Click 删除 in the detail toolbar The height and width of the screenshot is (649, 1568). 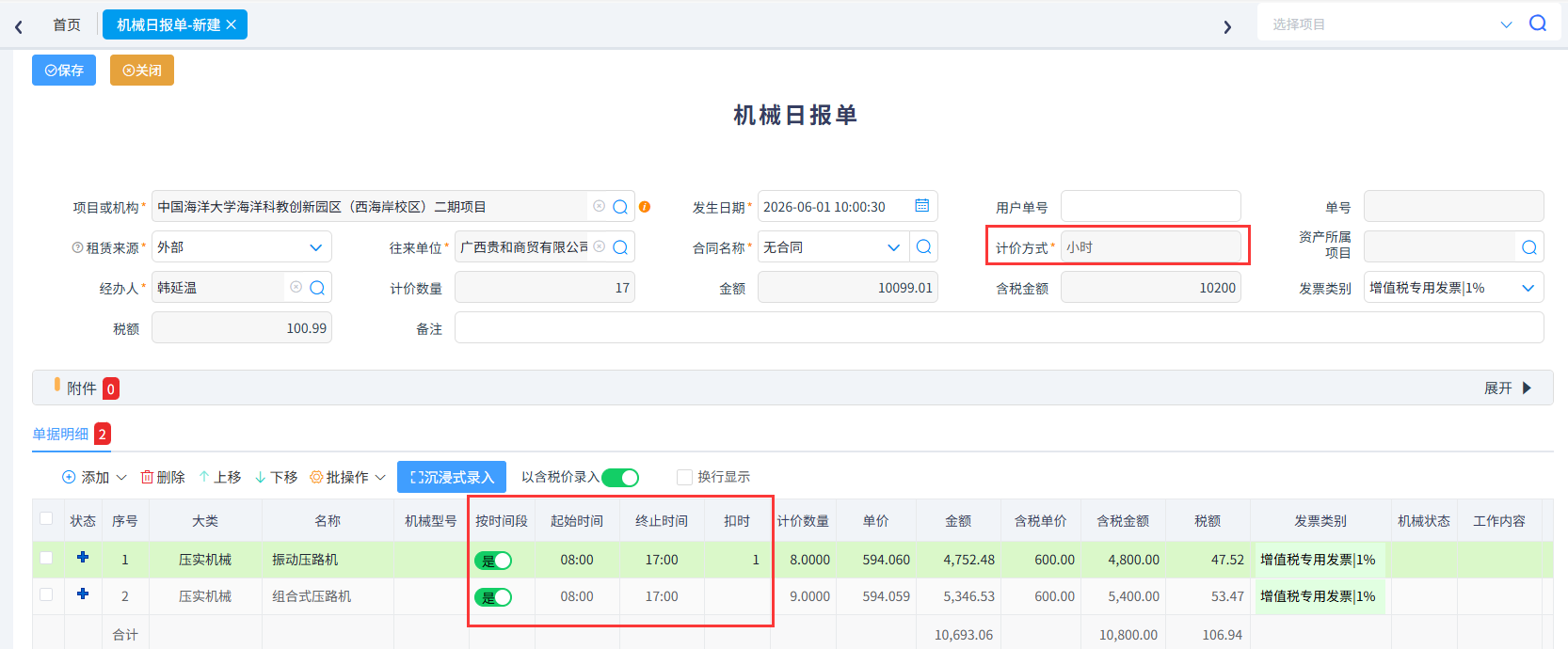tap(163, 478)
